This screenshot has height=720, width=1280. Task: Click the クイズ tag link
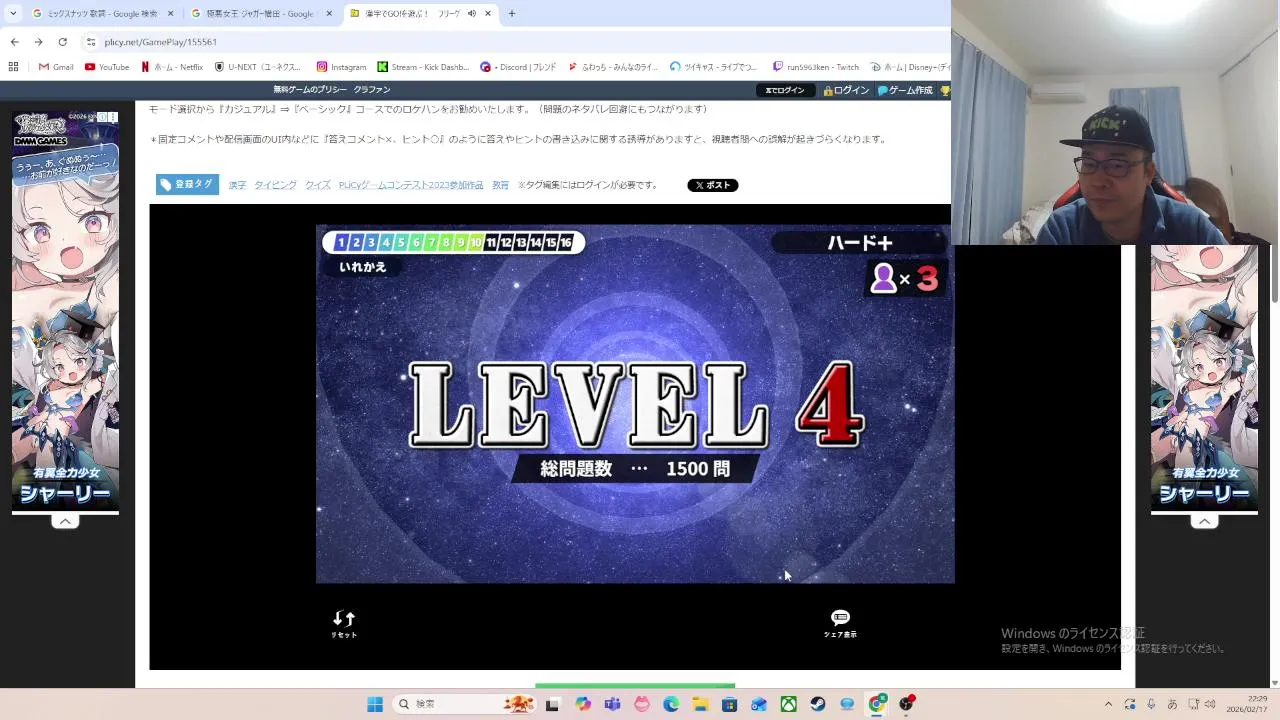point(318,185)
